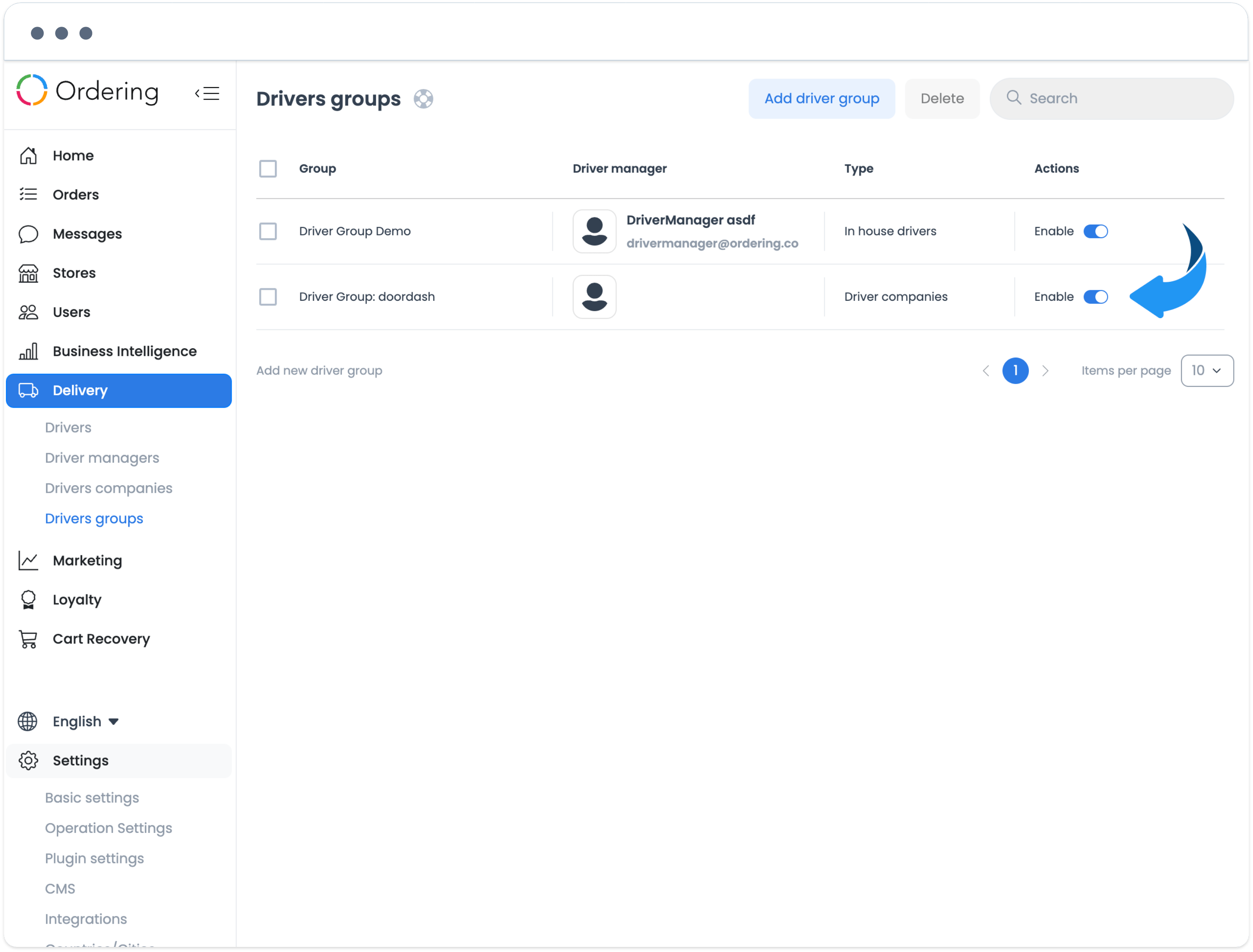Open Basic settings
Image resolution: width=1253 pixels, height=952 pixels.
92,797
